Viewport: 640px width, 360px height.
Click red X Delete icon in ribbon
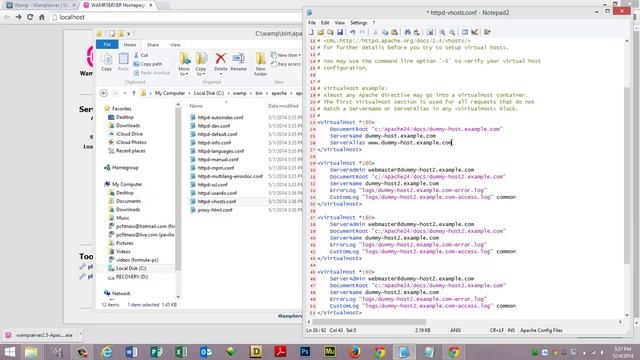221,59
